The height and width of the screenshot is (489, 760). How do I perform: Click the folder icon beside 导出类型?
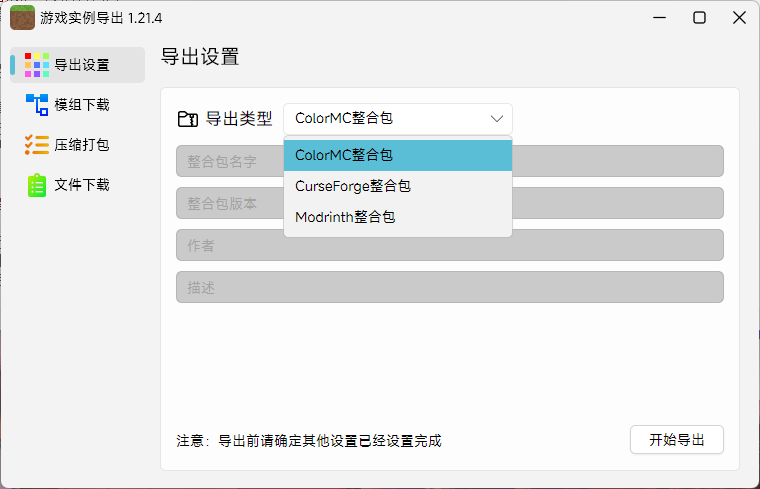187,119
